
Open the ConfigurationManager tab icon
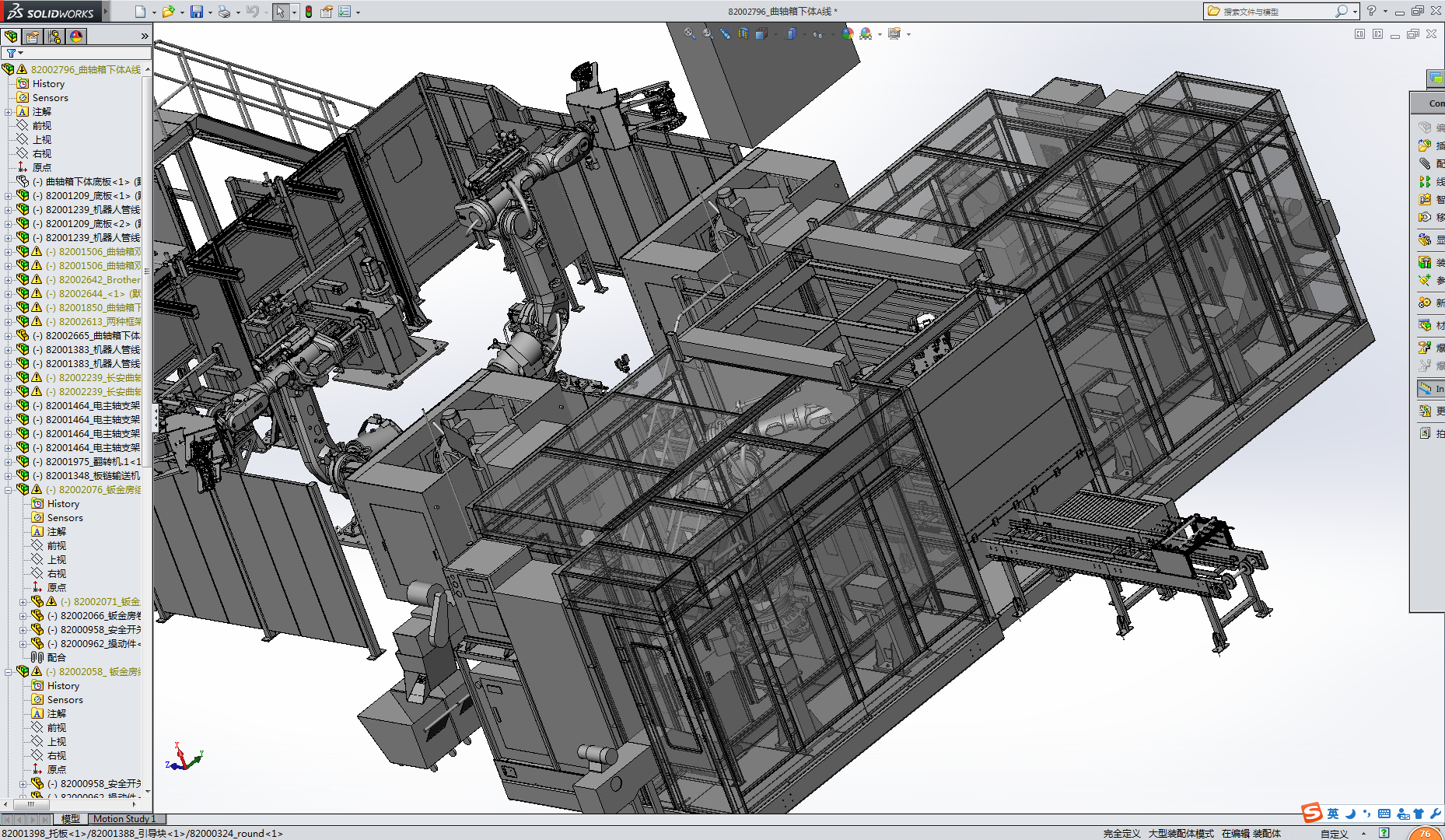coord(54,37)
